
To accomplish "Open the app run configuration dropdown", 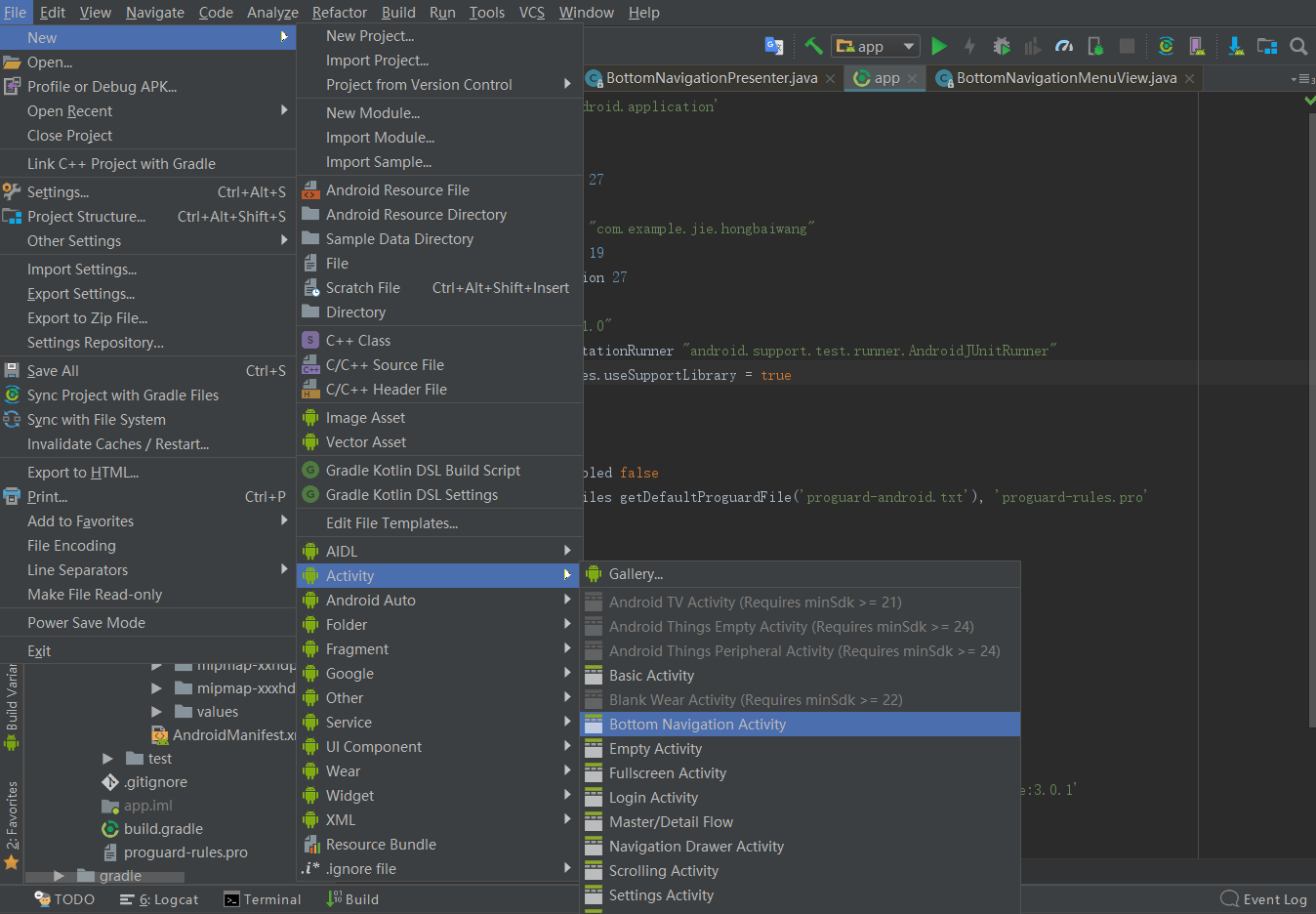I will (876, 46).
